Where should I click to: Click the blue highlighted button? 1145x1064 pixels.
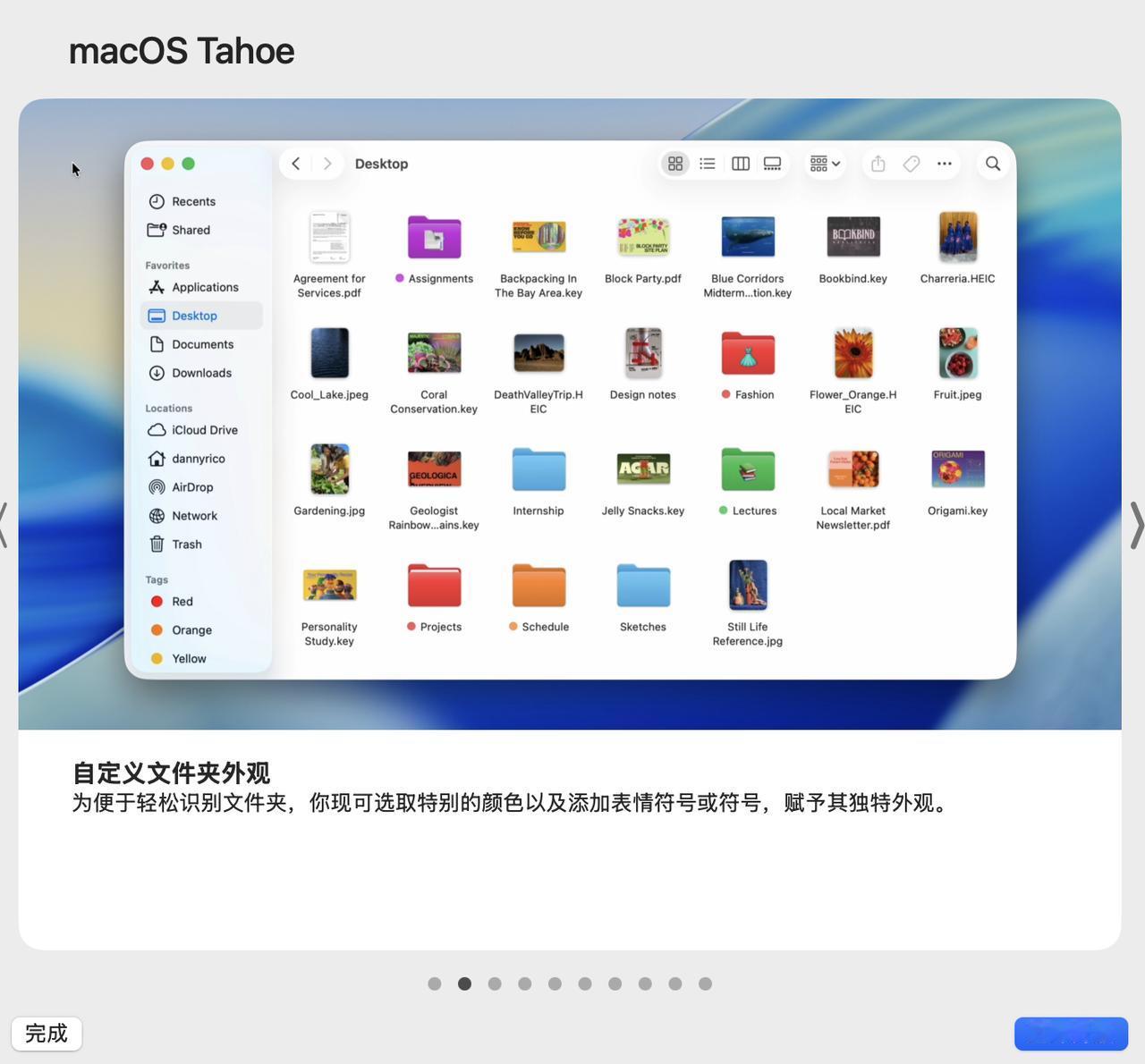(1071, 1034)
